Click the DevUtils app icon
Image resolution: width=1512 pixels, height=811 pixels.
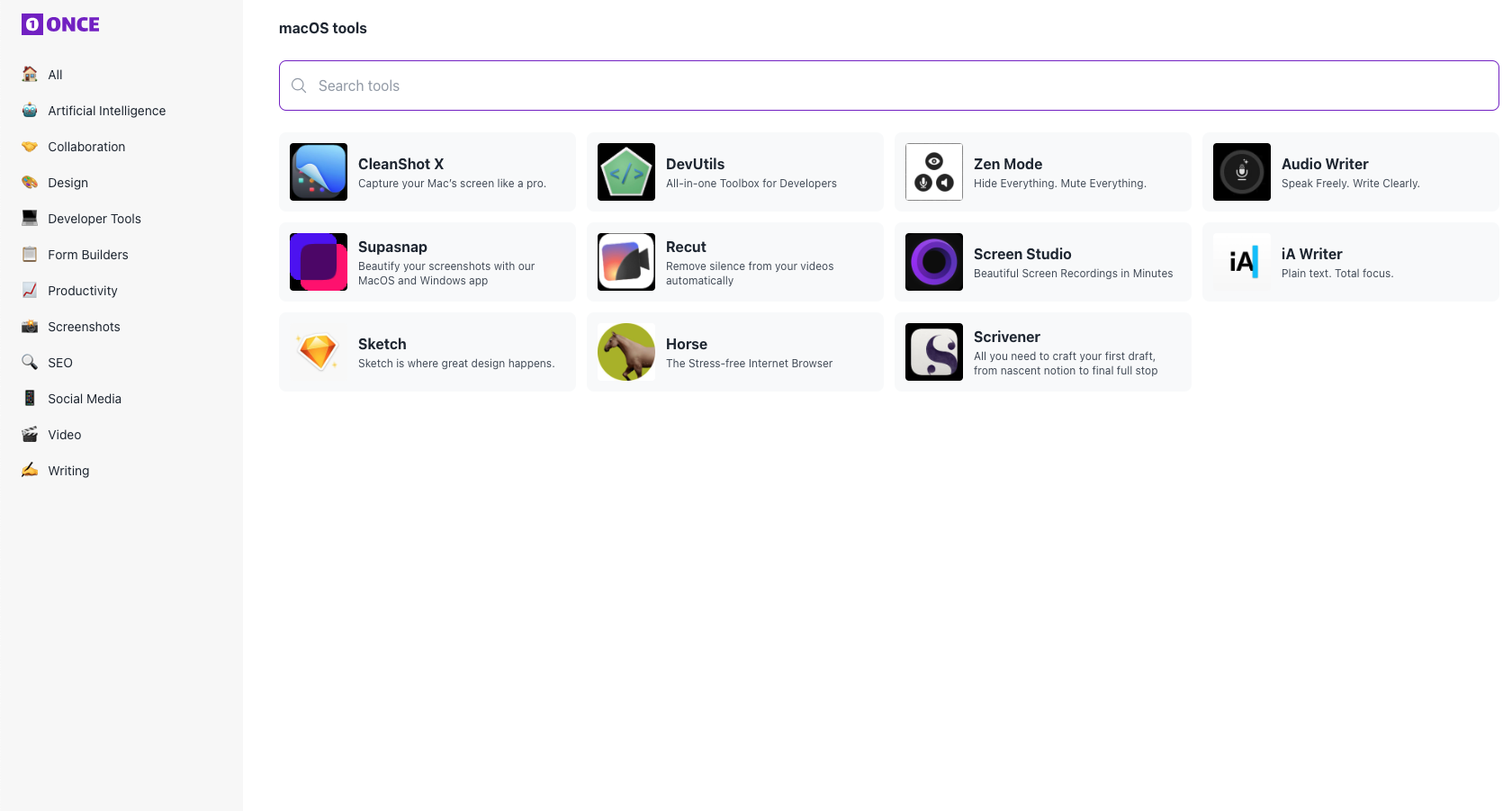tap(626, 172)
